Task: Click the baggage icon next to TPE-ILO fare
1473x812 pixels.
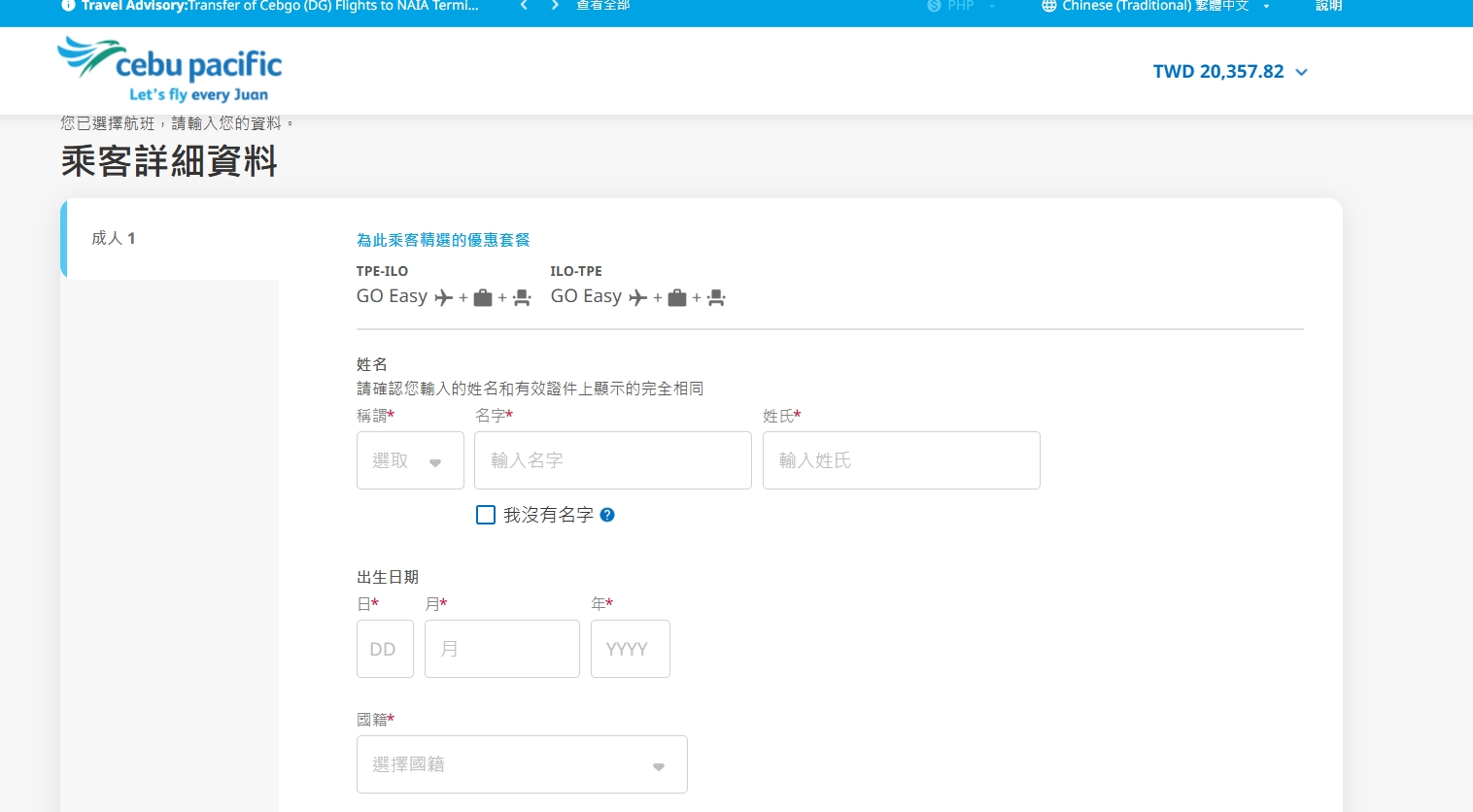Action: point(483,297)
